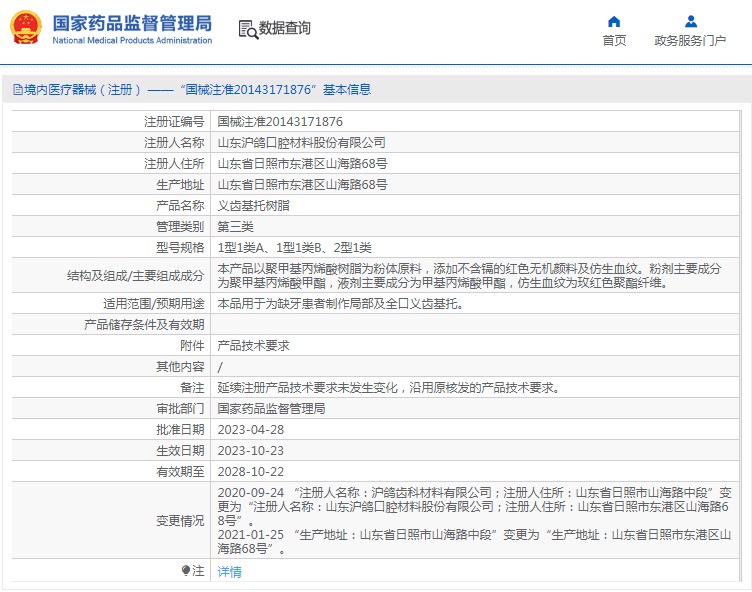Click the 政务服务门户 person icon
The height and width of the screenshot is (592, 752).
tap(690, 21)
